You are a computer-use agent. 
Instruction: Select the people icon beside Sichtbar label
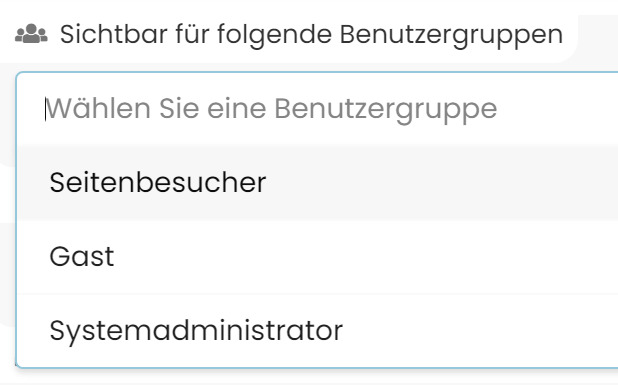pos(31,34)
